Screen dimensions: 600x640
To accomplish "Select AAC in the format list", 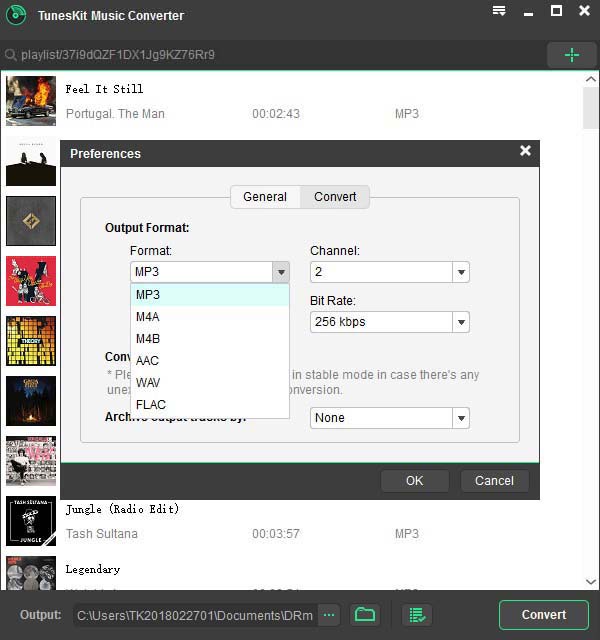I will [x=210, y=361].
